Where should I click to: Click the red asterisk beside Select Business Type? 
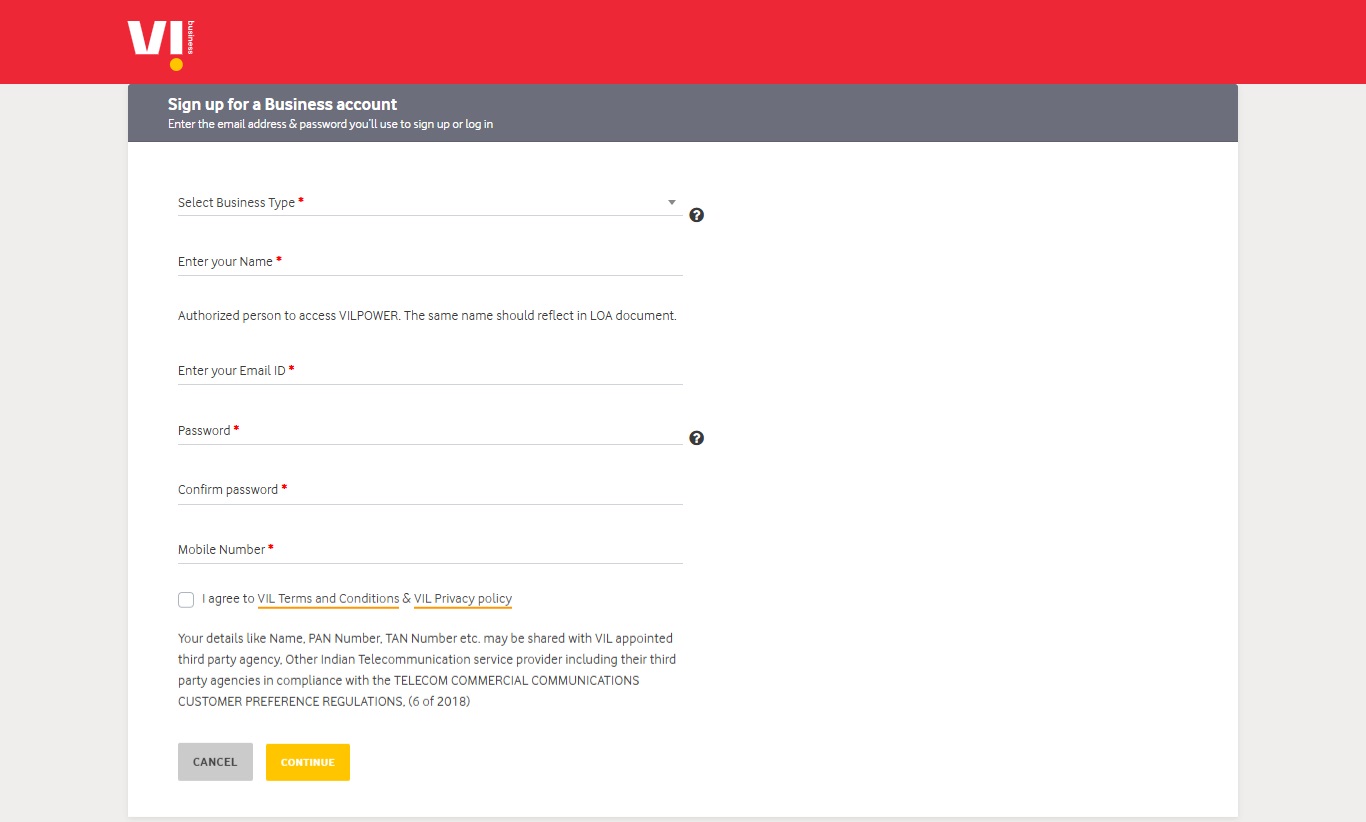point(302,198)
